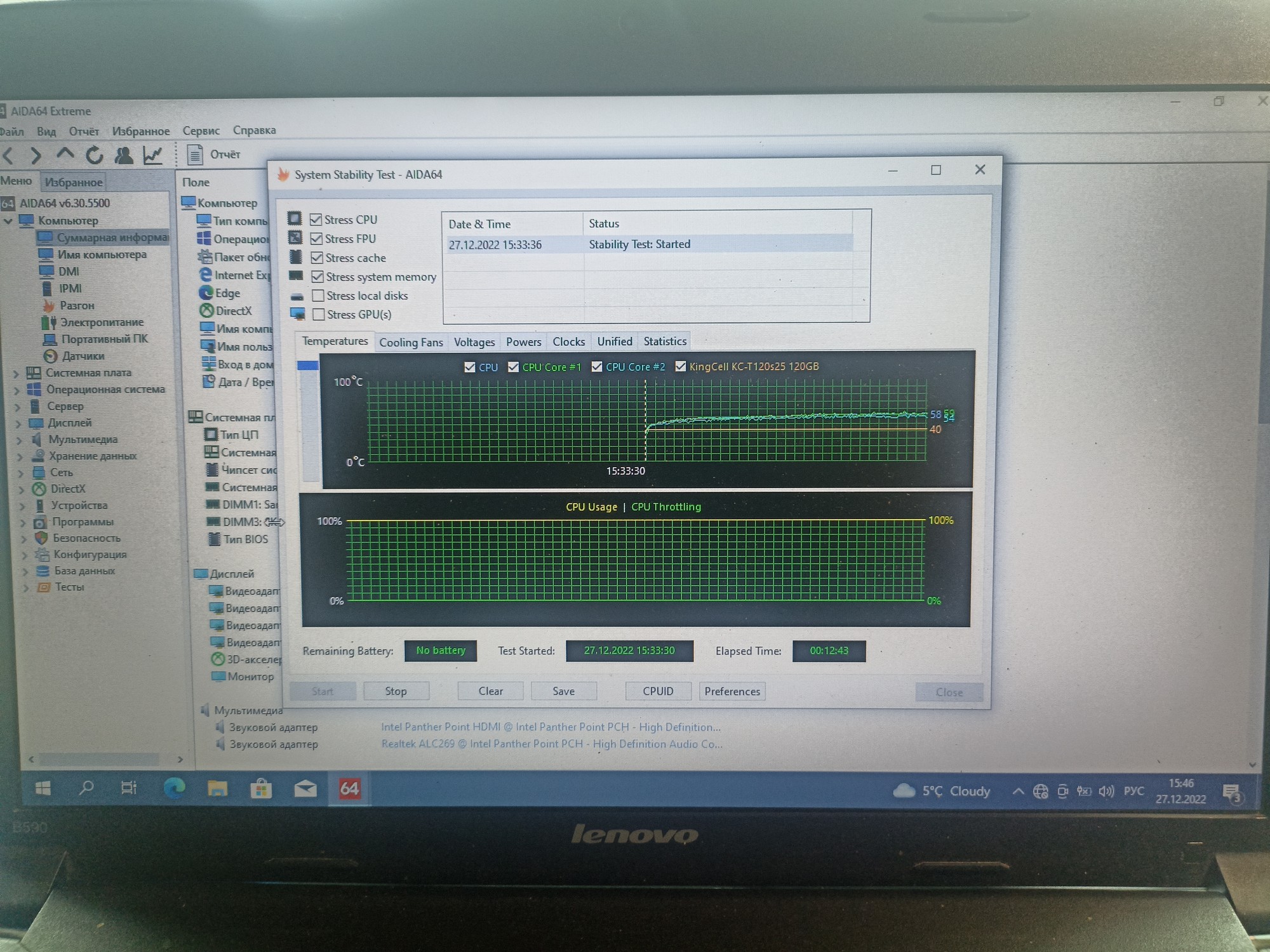Open the notification center icon

[x=1232, y=792]
